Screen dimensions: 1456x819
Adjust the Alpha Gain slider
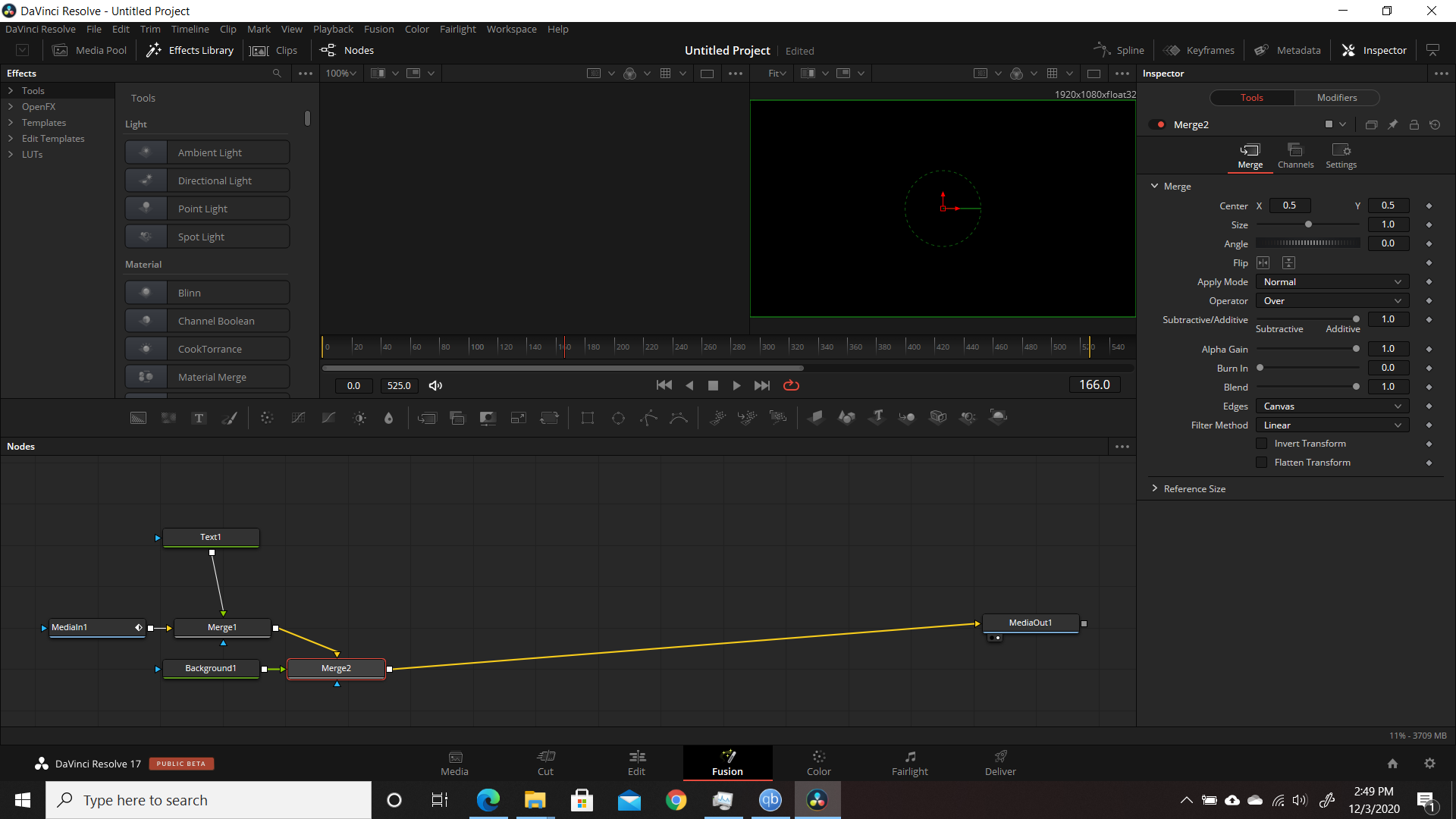[1307, 349]
